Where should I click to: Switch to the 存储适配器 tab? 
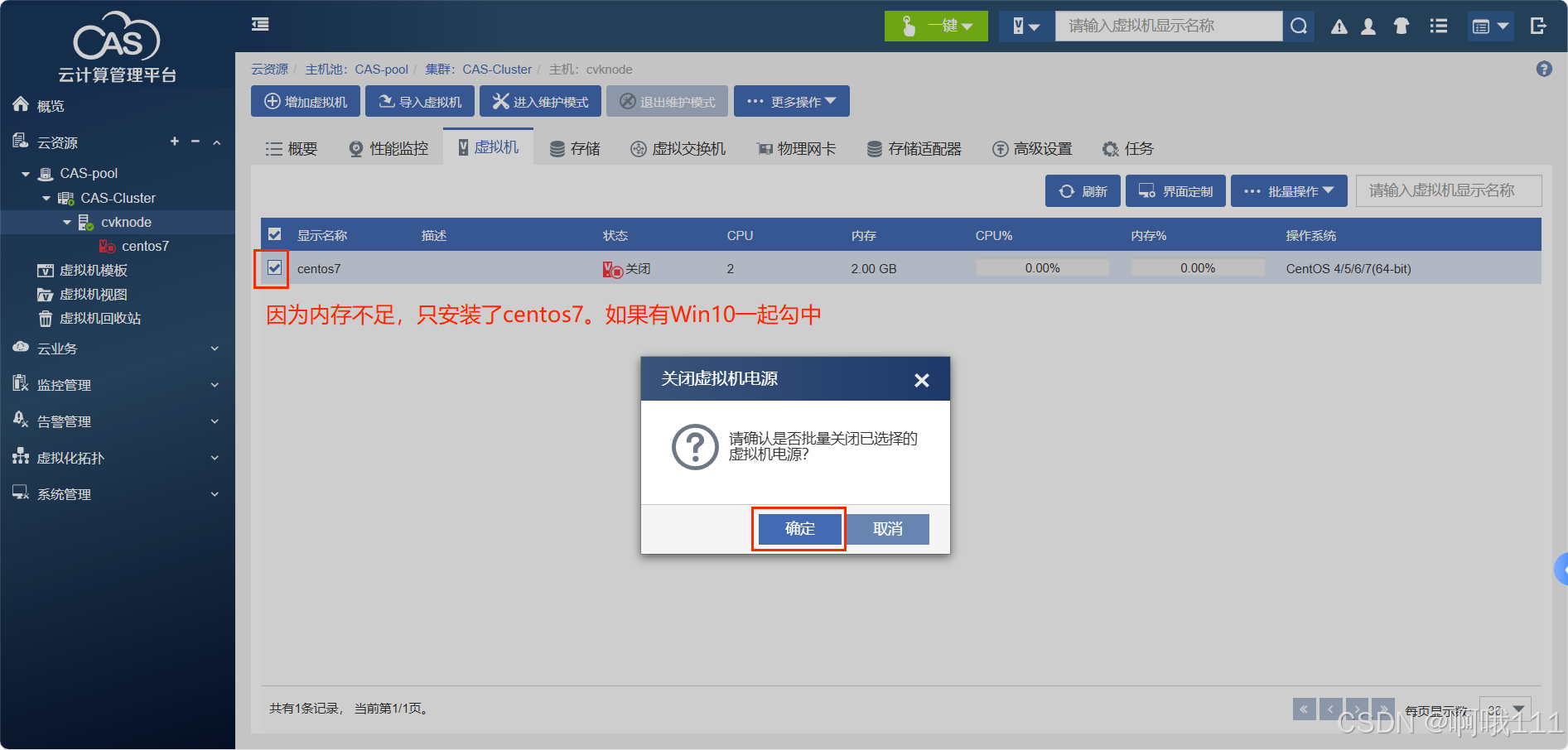(x=914, y=149)
